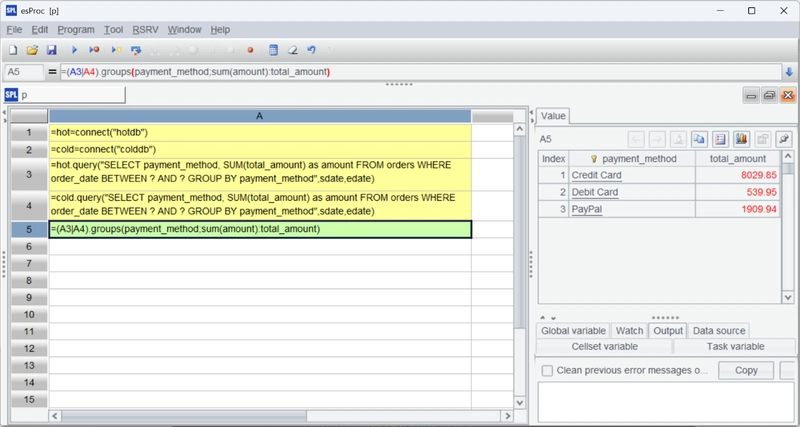This screenshot has width=800, height=427.
Task: Open the Edit menu
Action: pyautogui.click(x=40, y=30)
